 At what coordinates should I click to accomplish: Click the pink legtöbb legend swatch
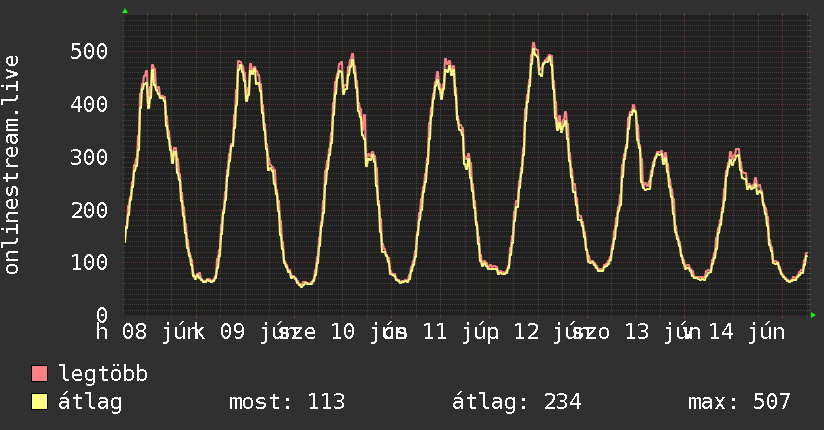click(39, 374)
